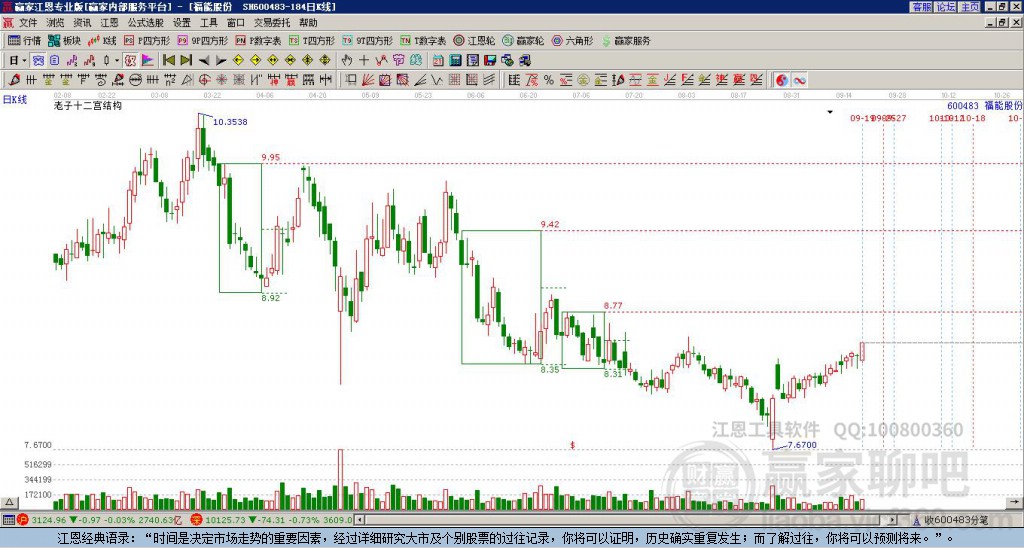Click the 收600483分笔 status entry
This screenshot has width=1024, height=548.
[956, 520]
